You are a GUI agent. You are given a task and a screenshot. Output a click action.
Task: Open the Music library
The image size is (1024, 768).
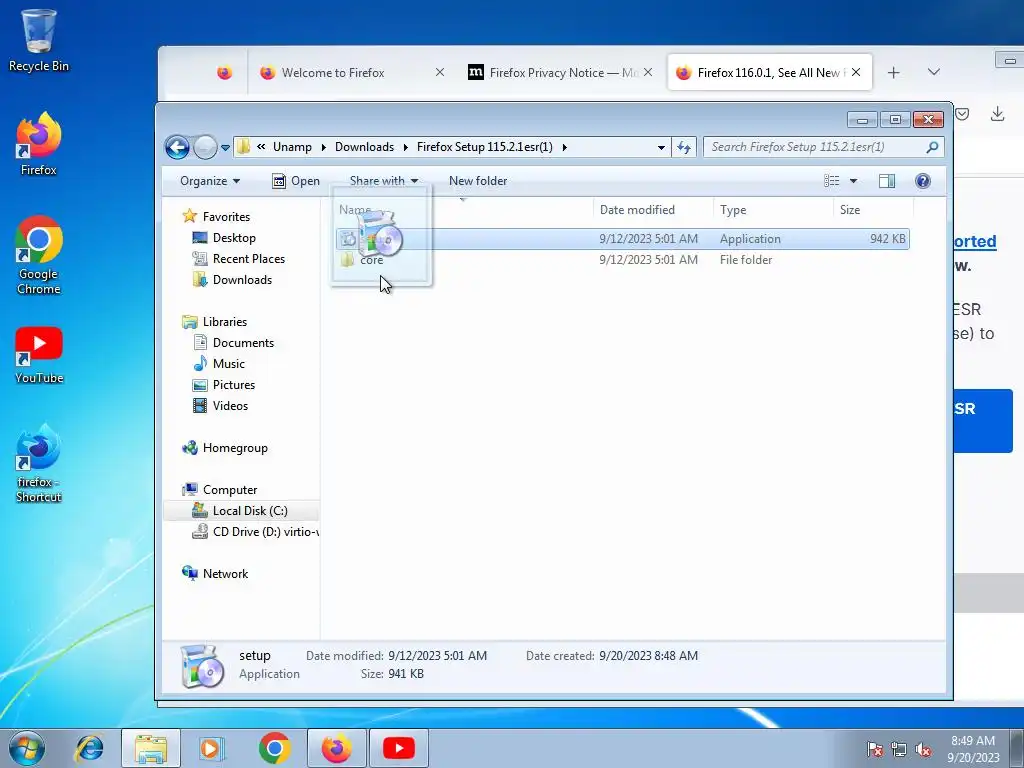click(219, 364)
